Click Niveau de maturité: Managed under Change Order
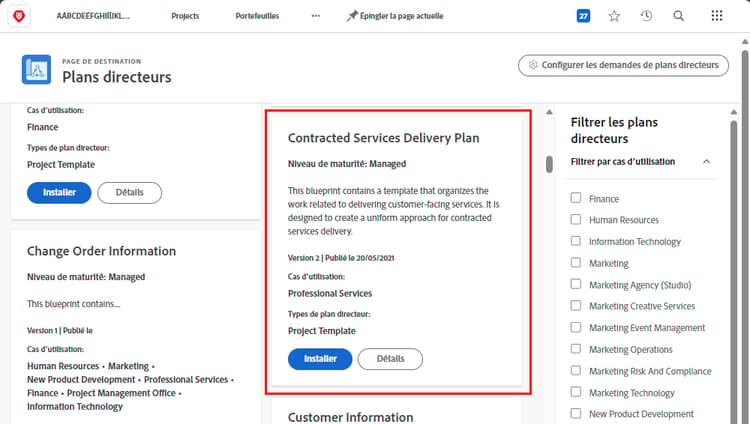This screenshot has width=750, height=424. (x=86, y=277)
